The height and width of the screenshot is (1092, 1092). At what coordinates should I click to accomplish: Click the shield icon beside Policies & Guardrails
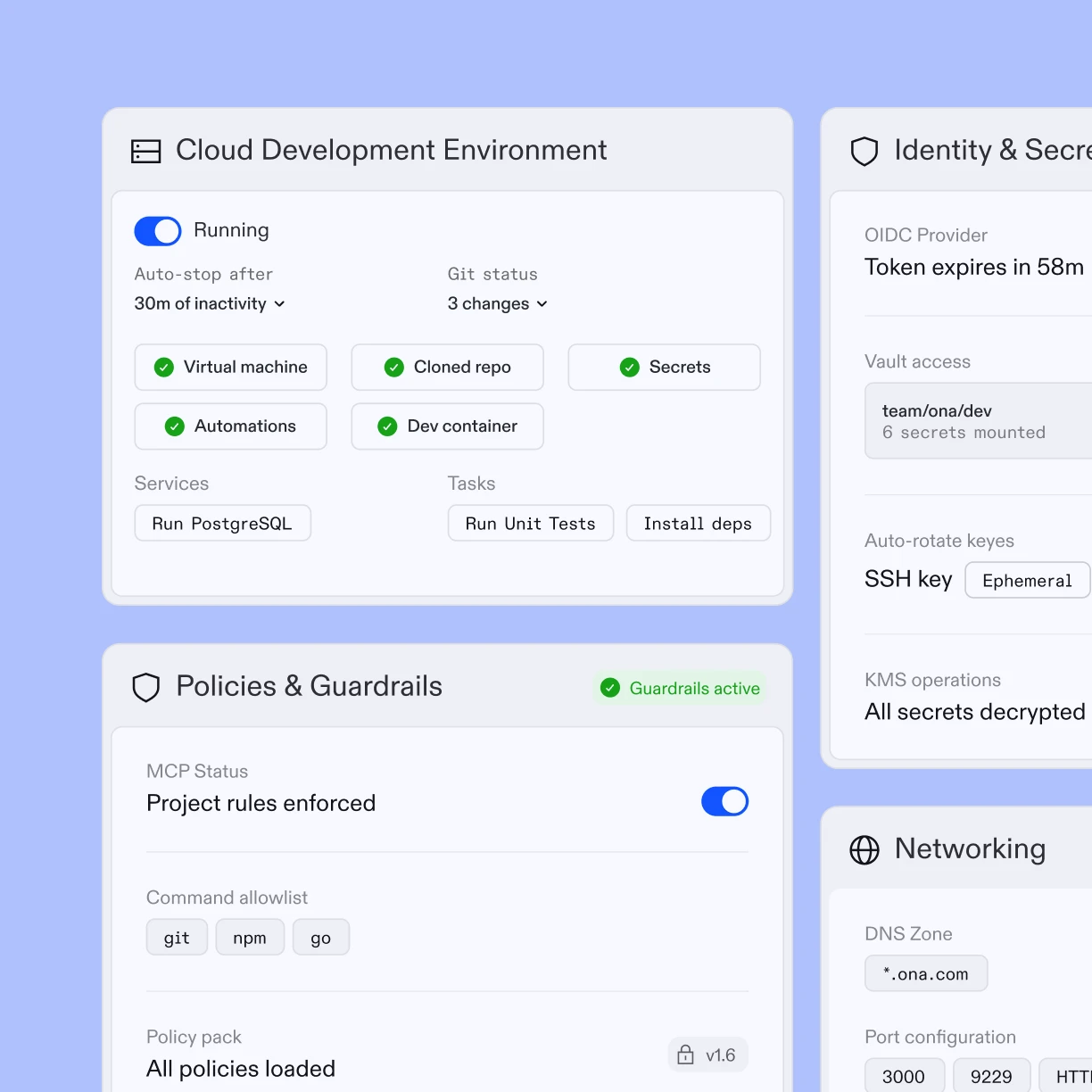pyautogui.click(x=145, y=687)
